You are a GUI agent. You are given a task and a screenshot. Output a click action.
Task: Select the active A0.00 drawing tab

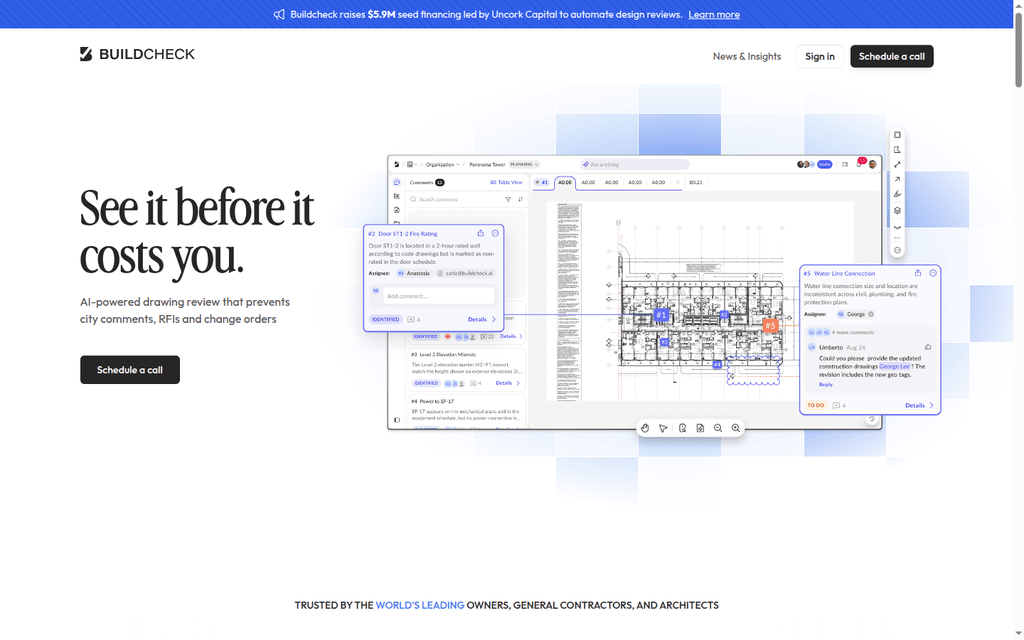tap(565, 182)
